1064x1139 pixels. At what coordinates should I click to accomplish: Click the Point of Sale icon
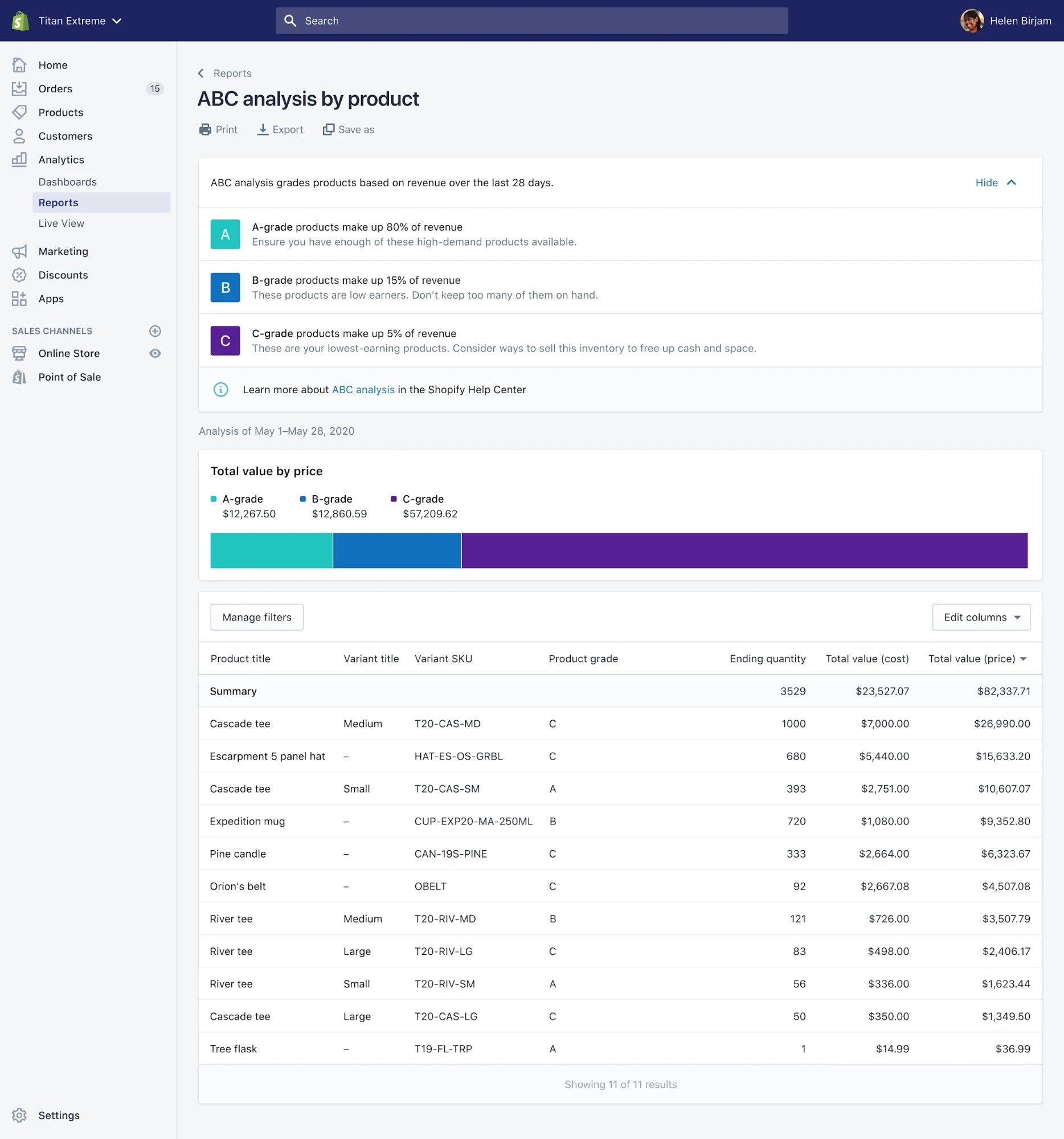click(x=19, y=377)
